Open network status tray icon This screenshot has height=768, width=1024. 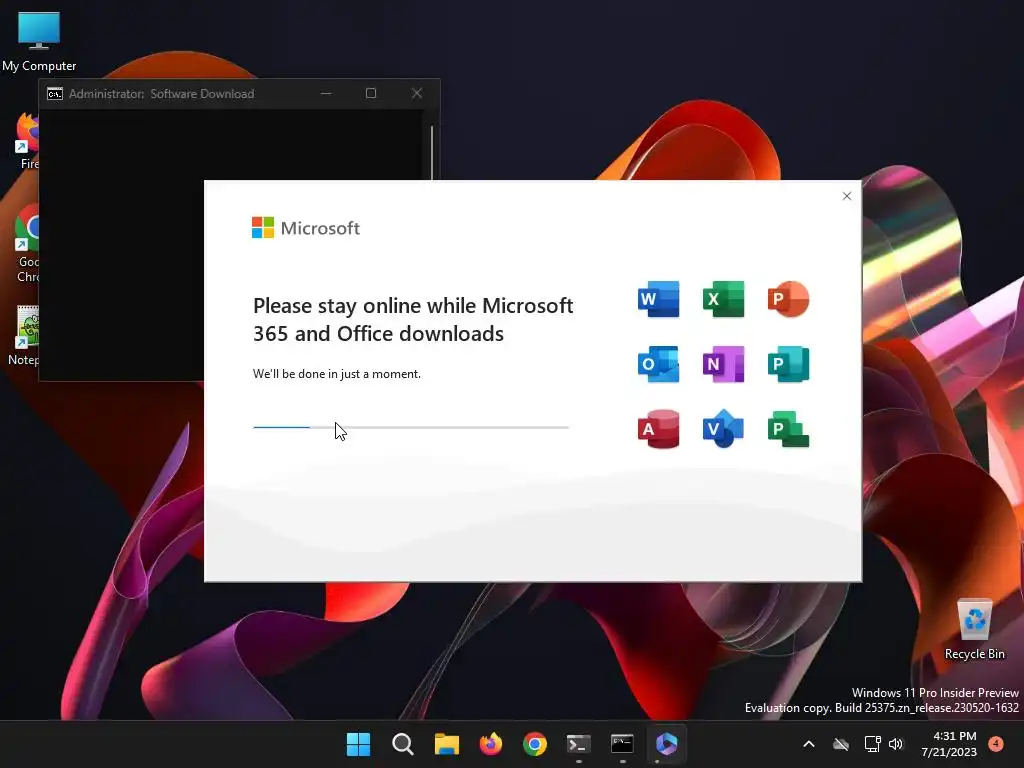point(872,744)
